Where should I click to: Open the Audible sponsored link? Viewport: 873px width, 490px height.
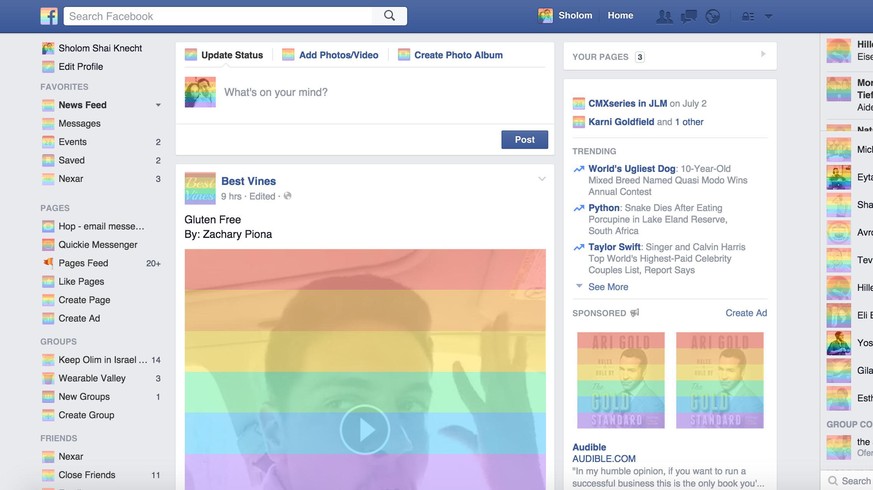[x=589, y=447]
